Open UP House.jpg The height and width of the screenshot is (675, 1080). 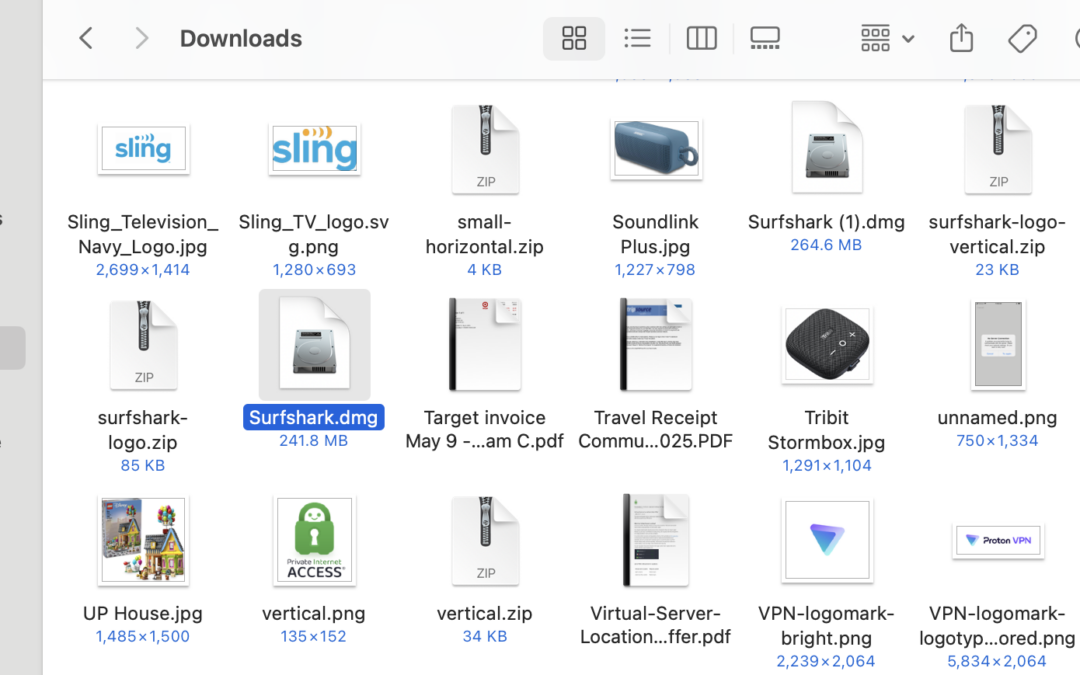click(x=143, y=540)
